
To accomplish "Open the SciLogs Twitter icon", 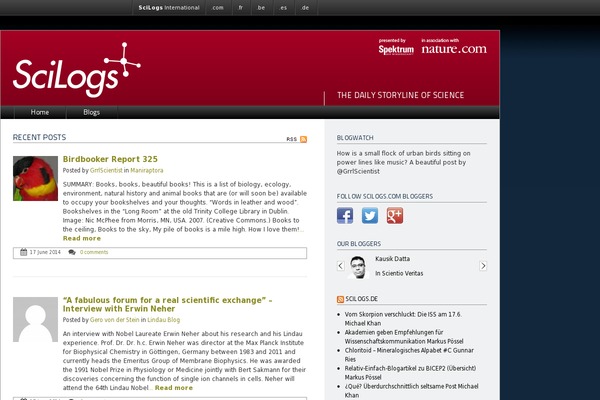I will [370, 216].
